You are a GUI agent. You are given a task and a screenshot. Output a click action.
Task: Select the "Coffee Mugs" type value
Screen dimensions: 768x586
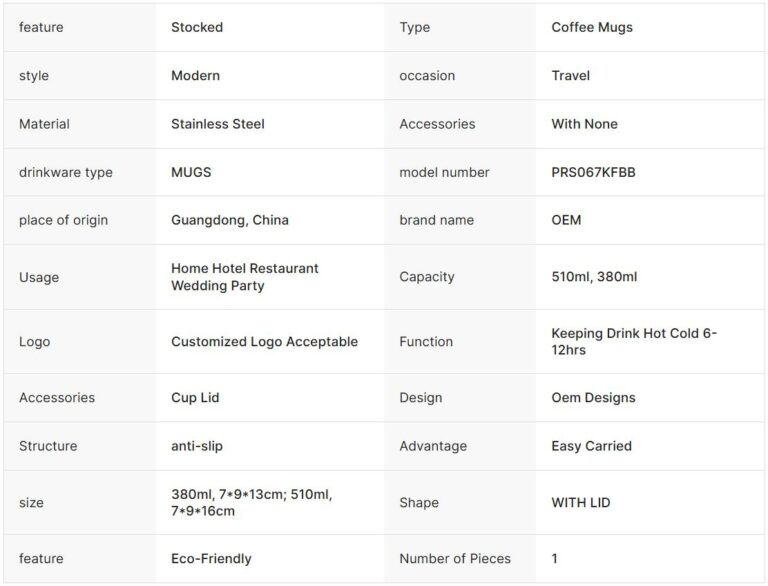tap(592, 27)
